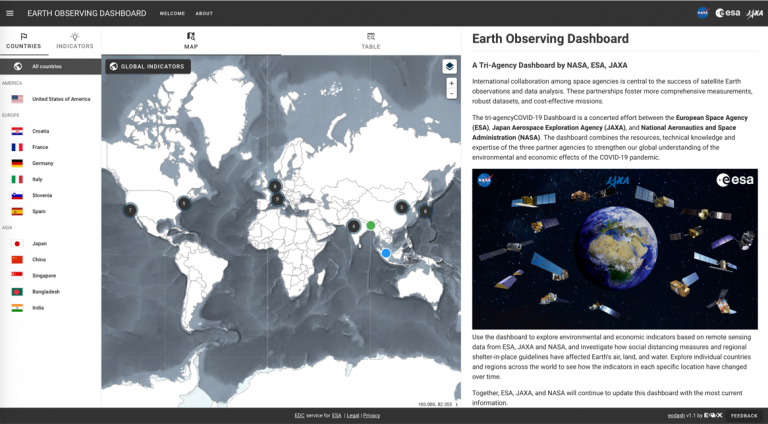Screen dimensions: 768x424
Task: Open the hamburger navigation menu
Action: pos(10,13)
